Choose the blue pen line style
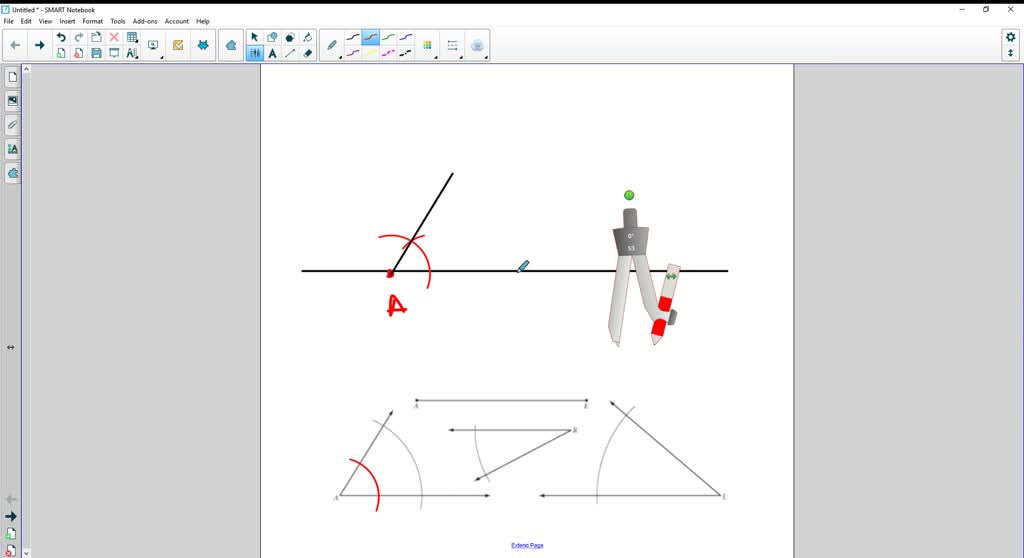 406,37
